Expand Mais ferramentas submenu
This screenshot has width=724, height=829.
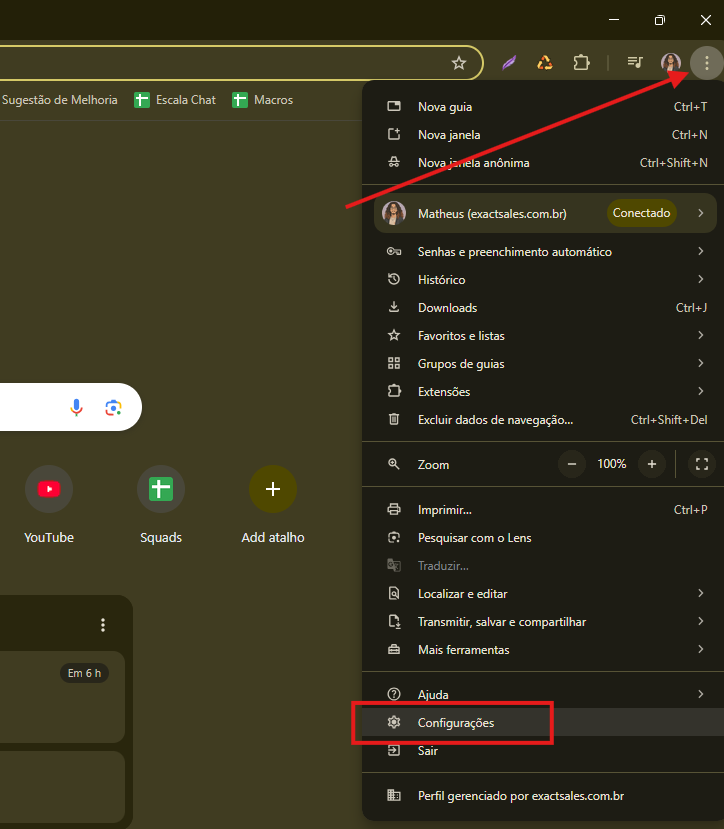(x=543, y=650)
